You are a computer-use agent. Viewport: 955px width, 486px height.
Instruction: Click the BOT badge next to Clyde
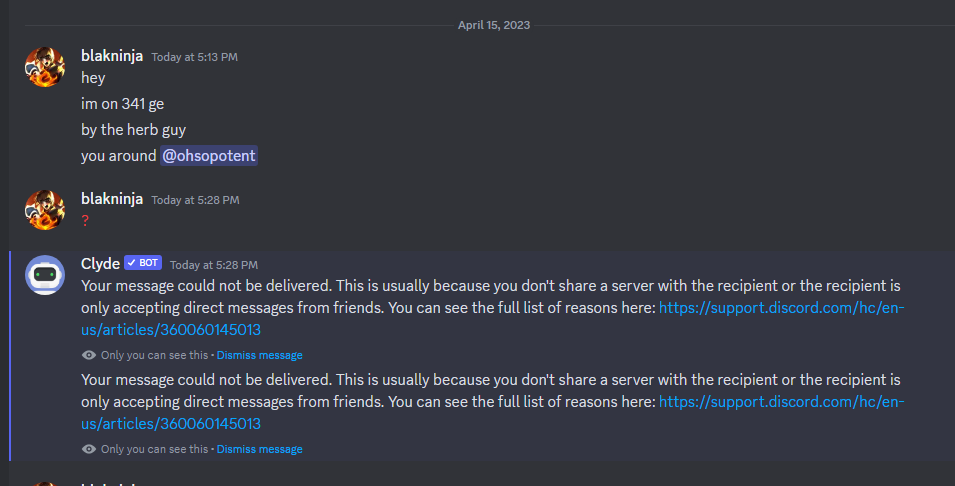(143, 263)
